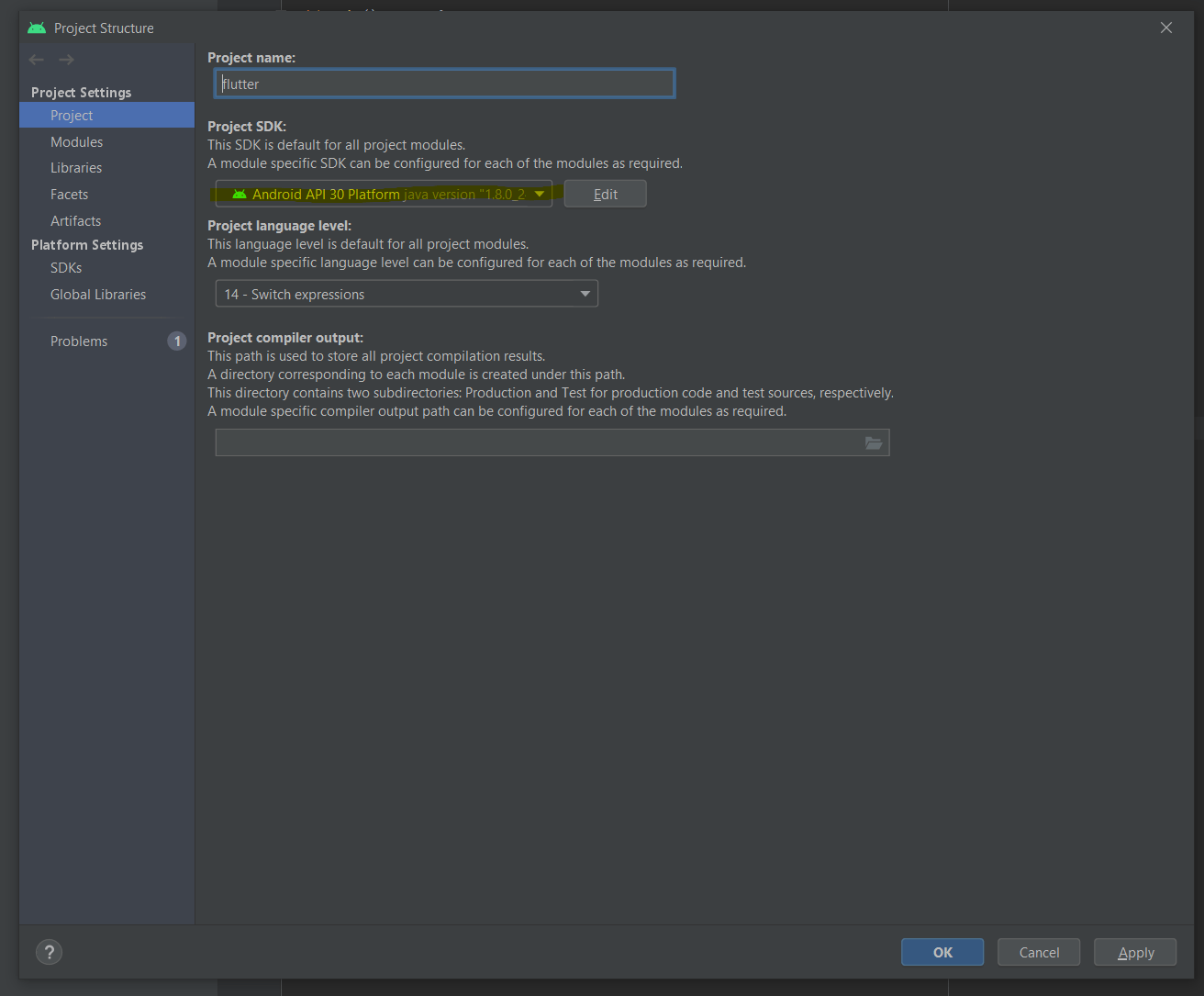Click the Problems count badge
1204x996 pixels.
click(x=177, y=341)
